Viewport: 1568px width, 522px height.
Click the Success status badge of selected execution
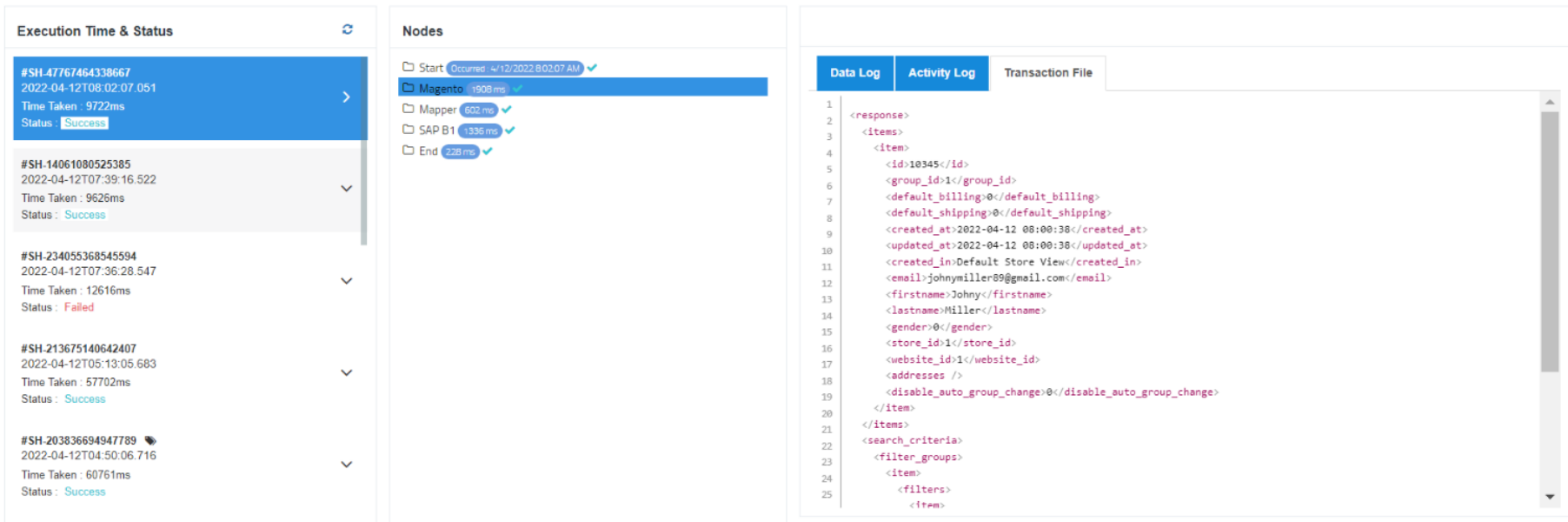tap(84, 124)
